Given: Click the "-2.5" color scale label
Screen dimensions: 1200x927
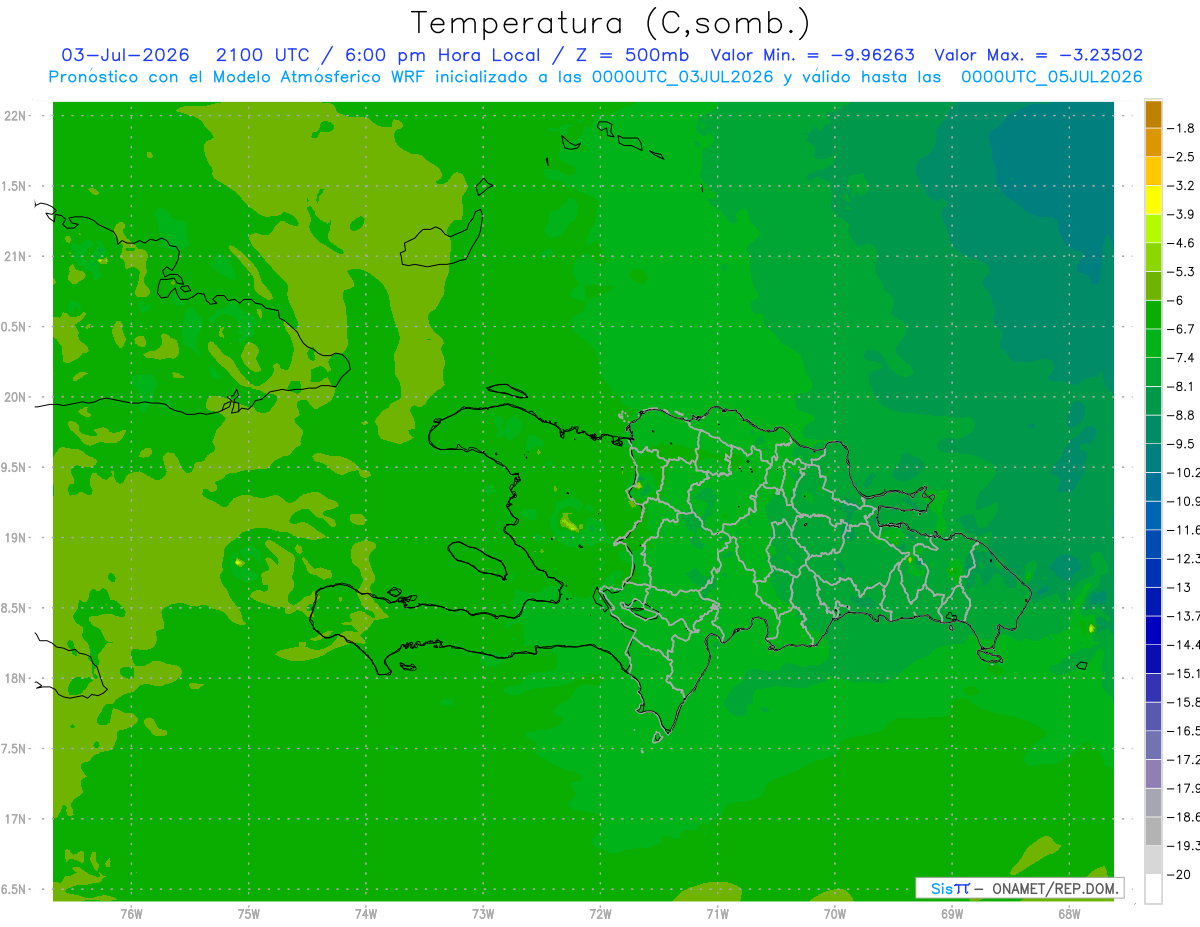Looking at the screenshot, I should (1181, 157).
